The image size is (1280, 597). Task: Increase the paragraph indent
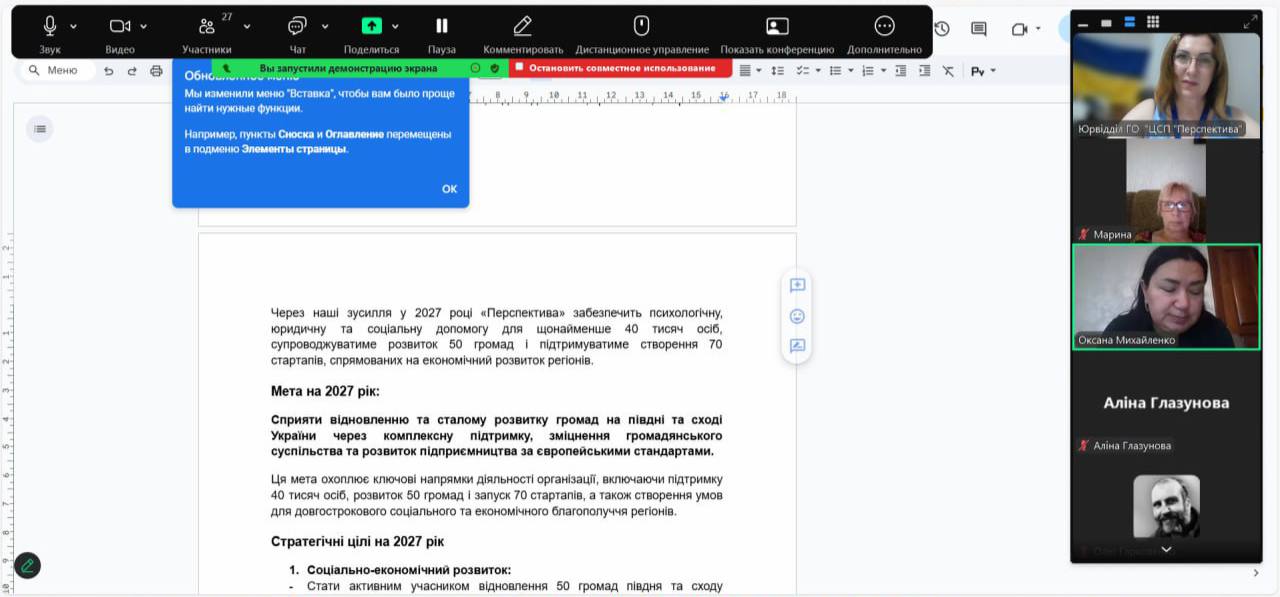tap(924, 71)
